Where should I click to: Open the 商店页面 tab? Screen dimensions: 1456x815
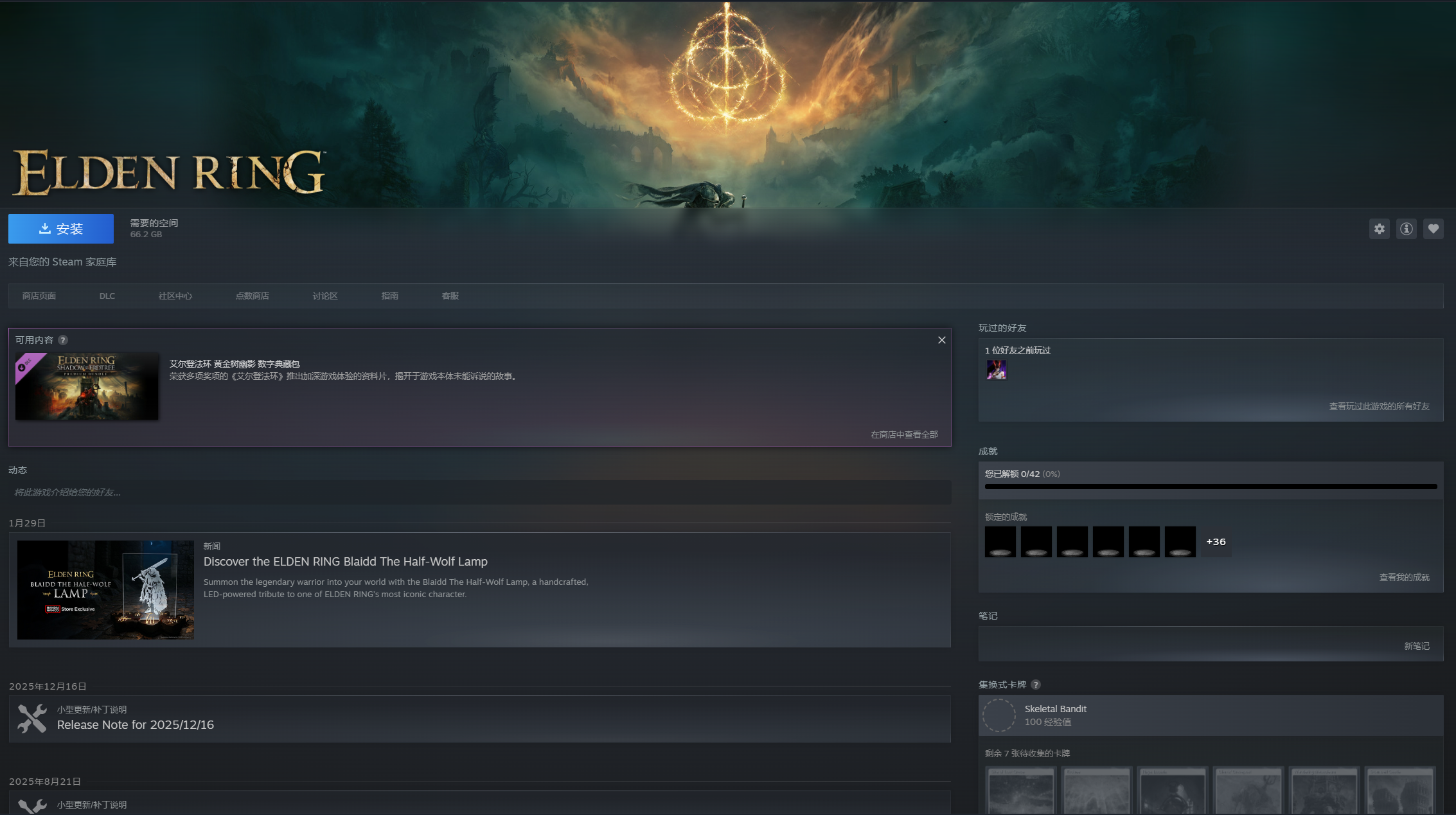[39, 296]
